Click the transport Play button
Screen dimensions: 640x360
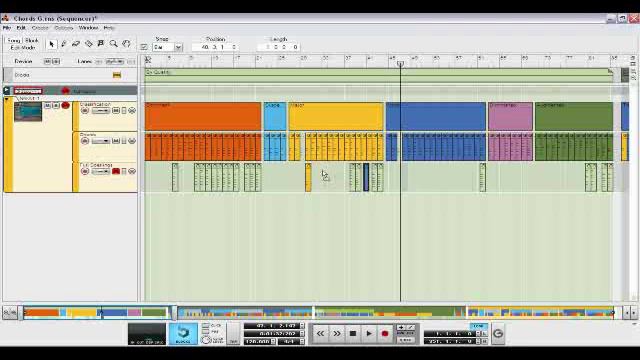pyautogui.click(x=369, y=334)
